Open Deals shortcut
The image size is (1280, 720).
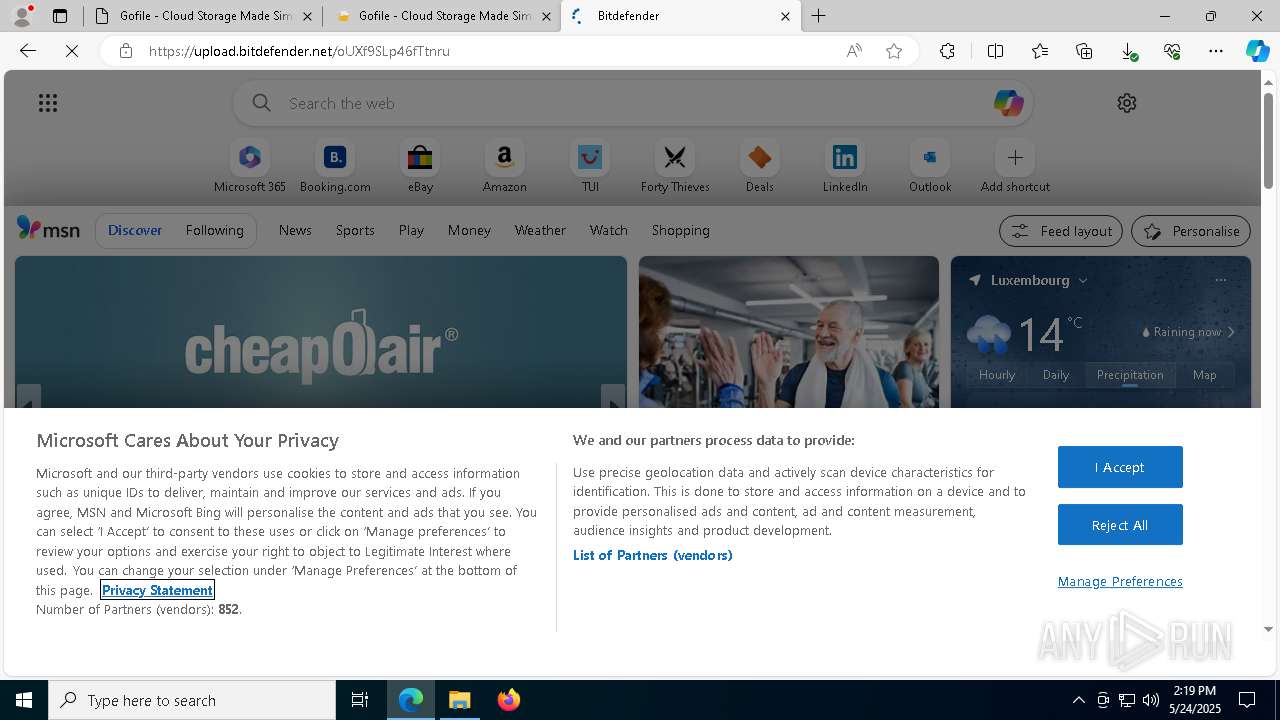[760, 166]
